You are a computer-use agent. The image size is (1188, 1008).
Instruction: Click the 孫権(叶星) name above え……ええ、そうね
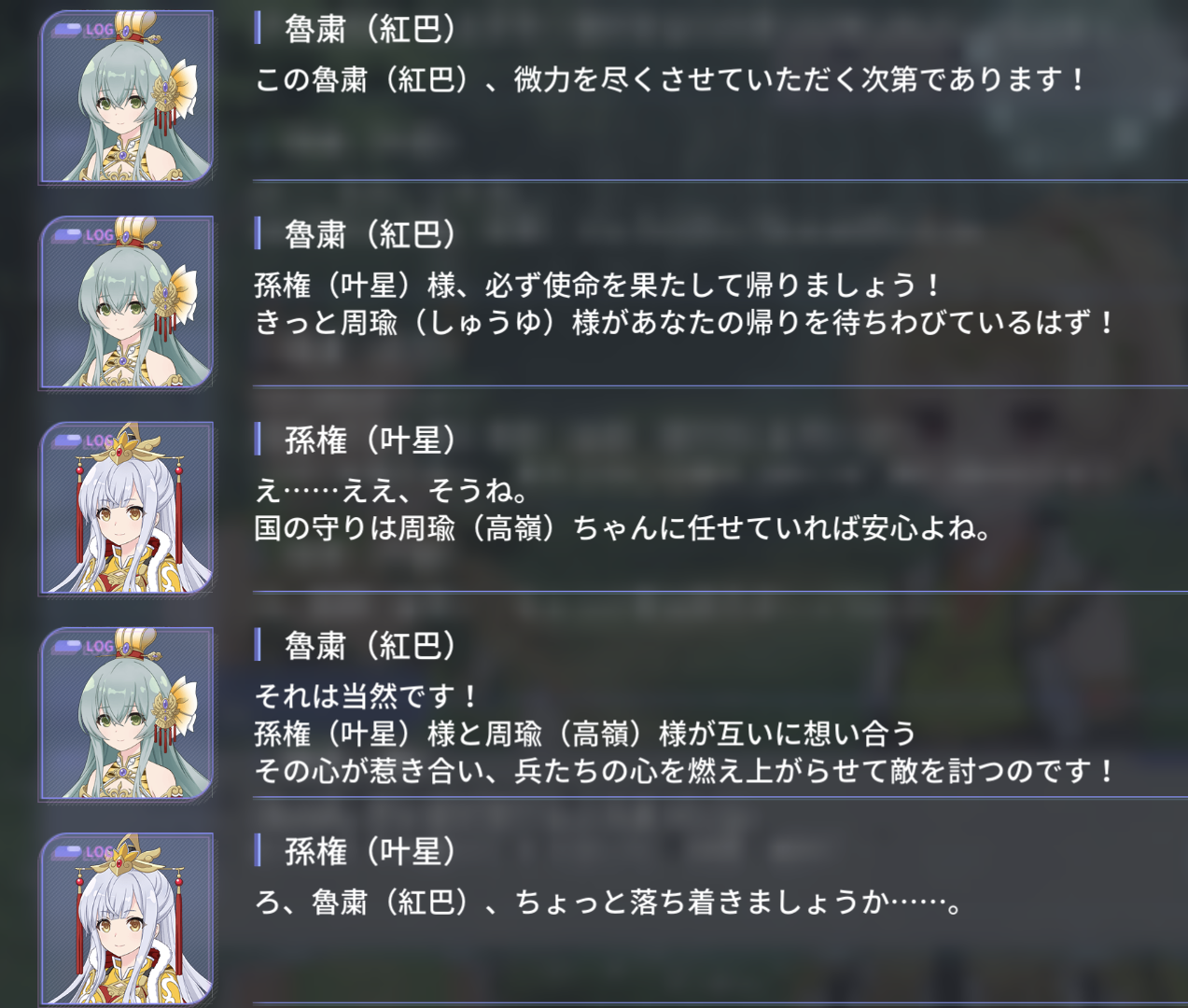(370, 440)
